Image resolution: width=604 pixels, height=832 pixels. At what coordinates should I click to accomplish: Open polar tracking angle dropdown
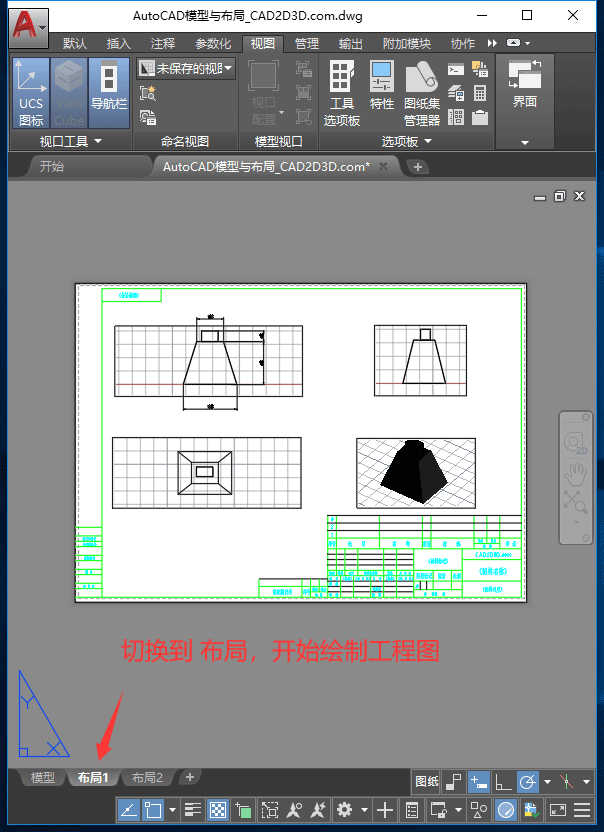click(547, 782)
